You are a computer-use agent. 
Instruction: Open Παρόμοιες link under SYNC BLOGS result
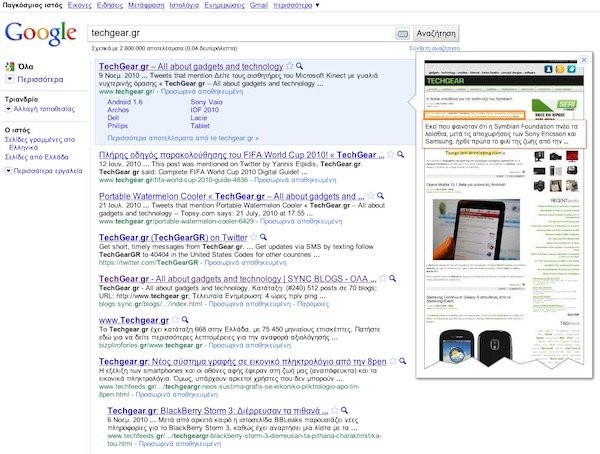click(313, 304)
